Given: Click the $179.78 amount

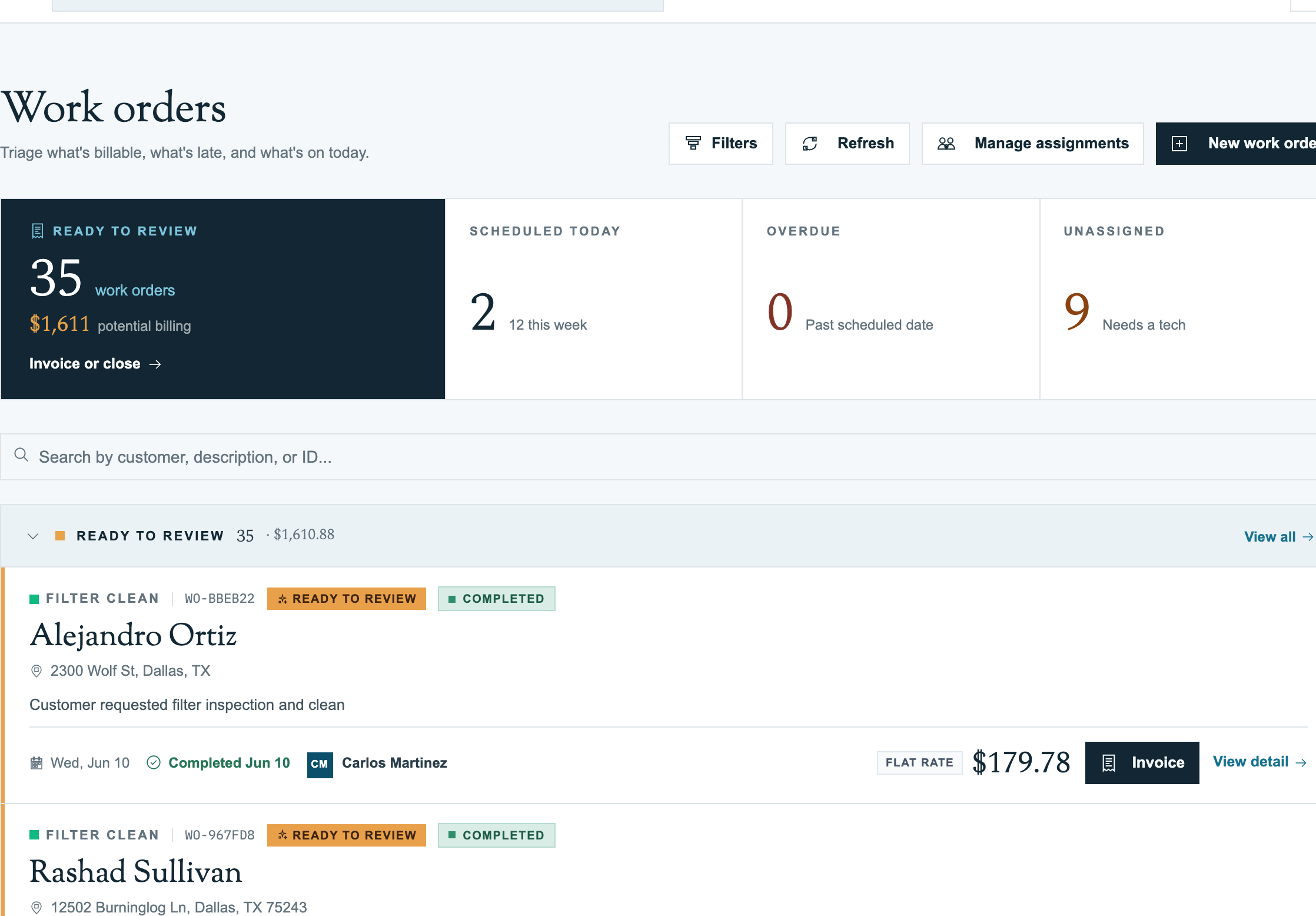Looking at the screenshot, I should [x=1021, y=763].
